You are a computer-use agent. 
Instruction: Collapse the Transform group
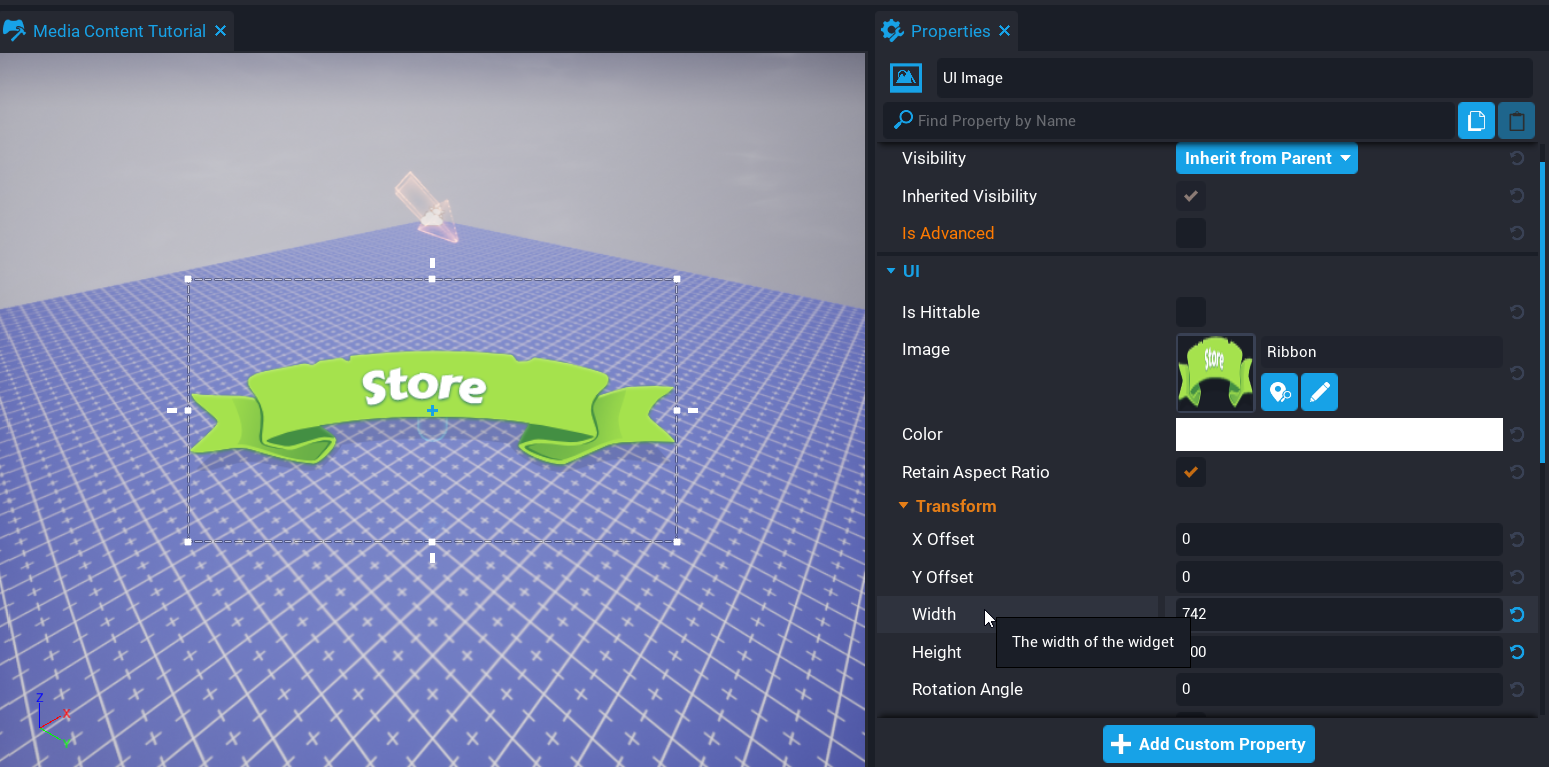903,506
